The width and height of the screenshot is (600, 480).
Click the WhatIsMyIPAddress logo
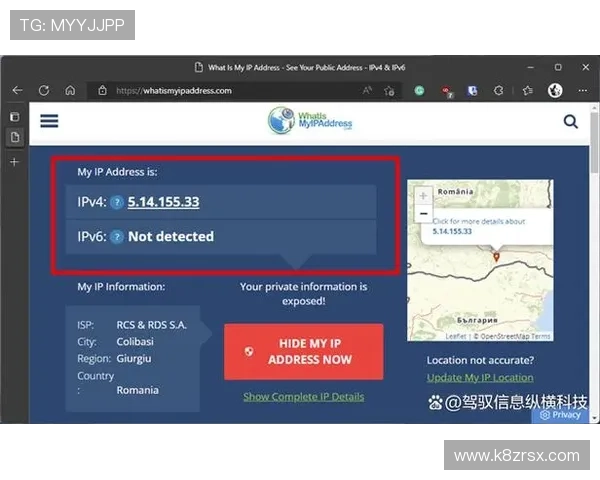point(310,121)
